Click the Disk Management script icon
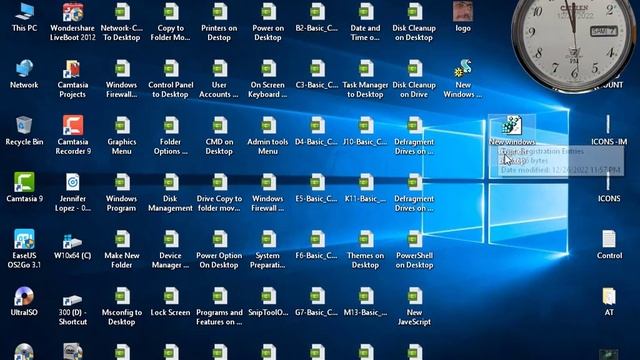 click(x=171, y=182)
